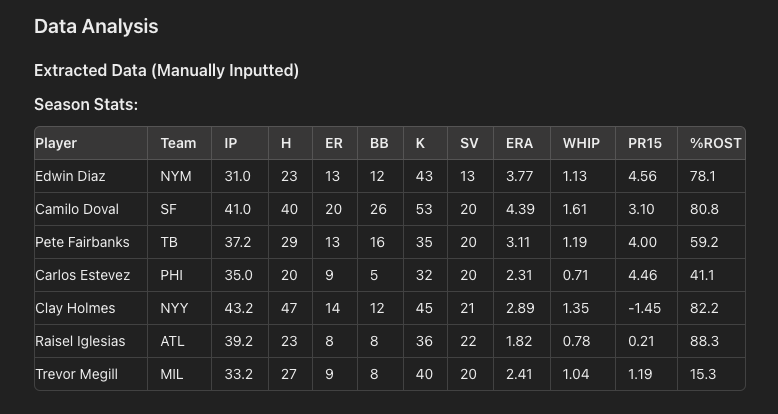Select the Trevor Megill player cell
Viewport: 778px width, 414px height.
78,374
